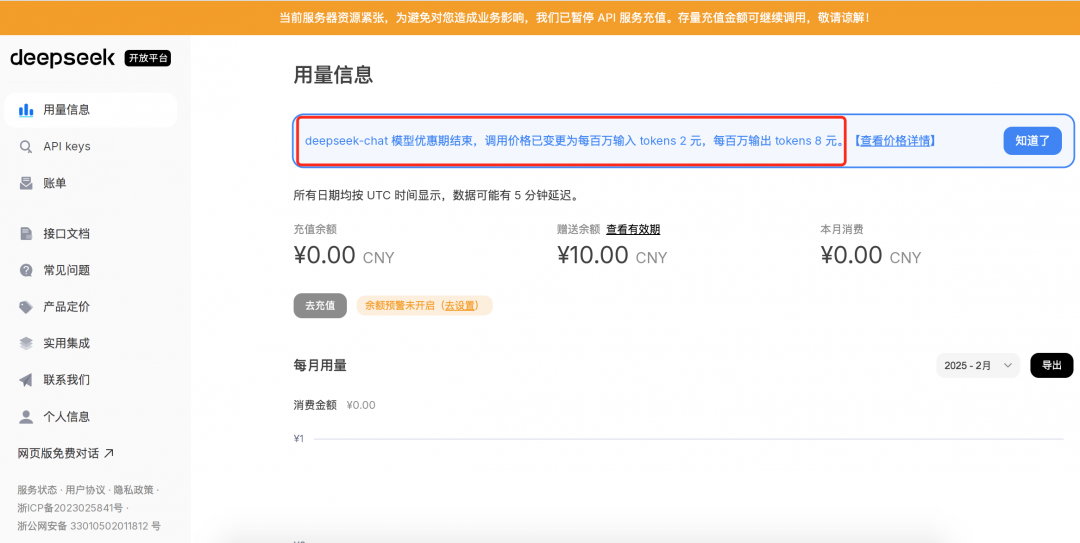Viewport: 1080px width, 543px height.
Task: Click the 查看有效期 validity link
Action: coord(633,230)
